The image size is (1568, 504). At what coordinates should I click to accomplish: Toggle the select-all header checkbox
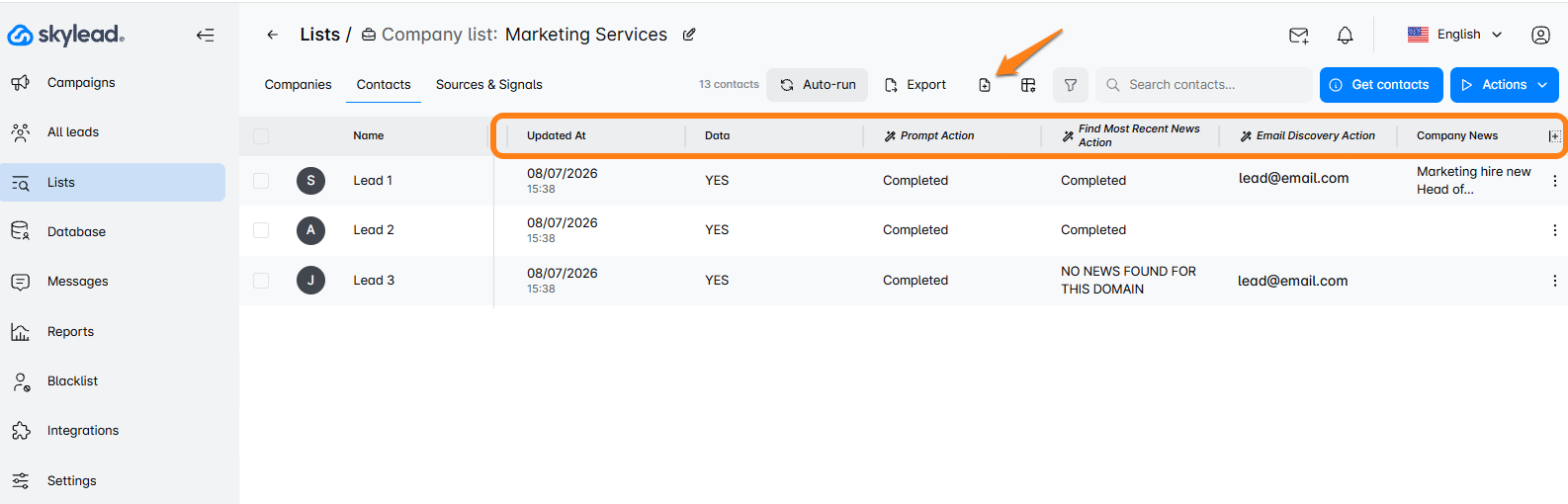coord(261,136)
